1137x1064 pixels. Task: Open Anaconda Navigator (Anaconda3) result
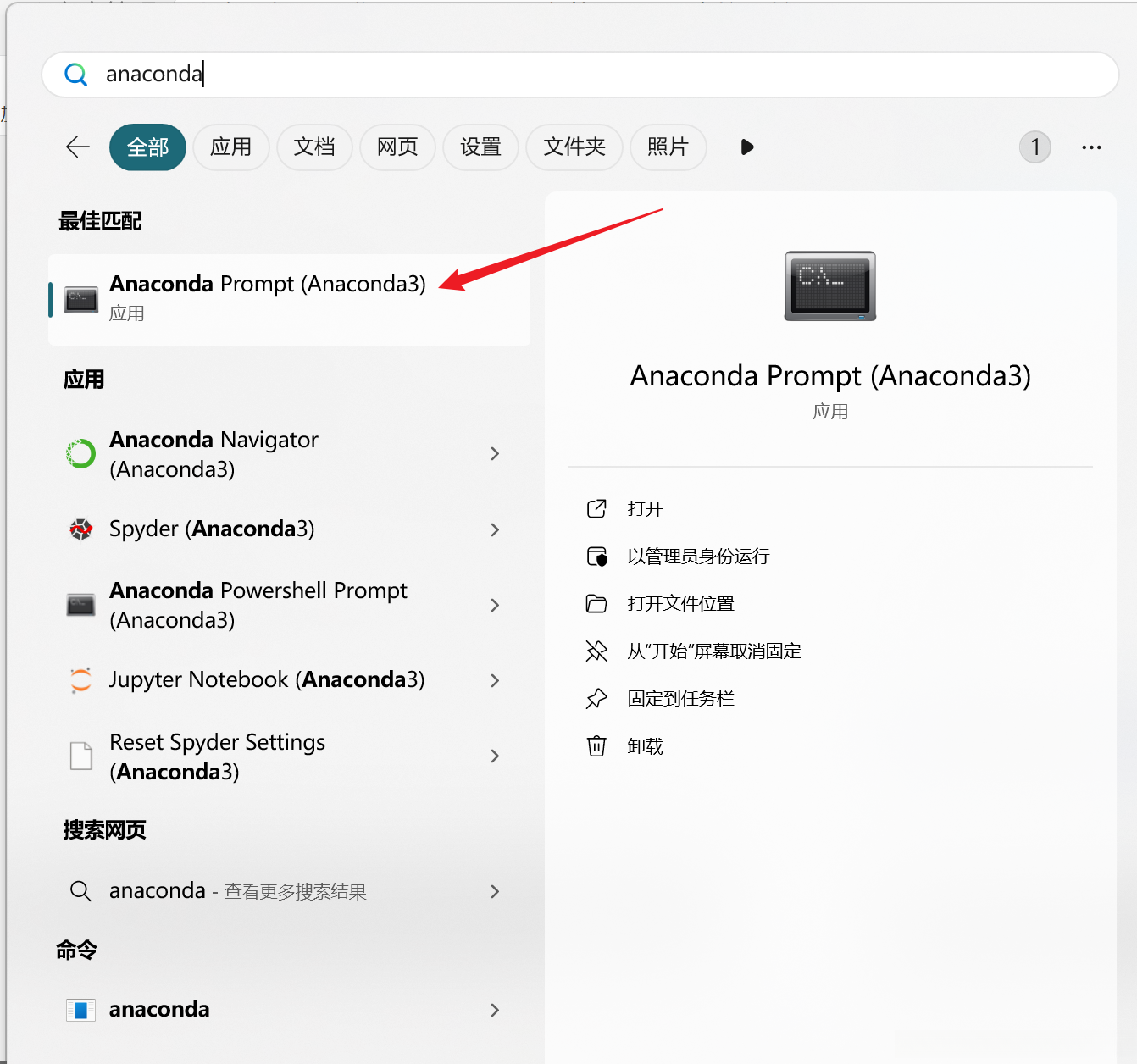[x=289, y=454]
